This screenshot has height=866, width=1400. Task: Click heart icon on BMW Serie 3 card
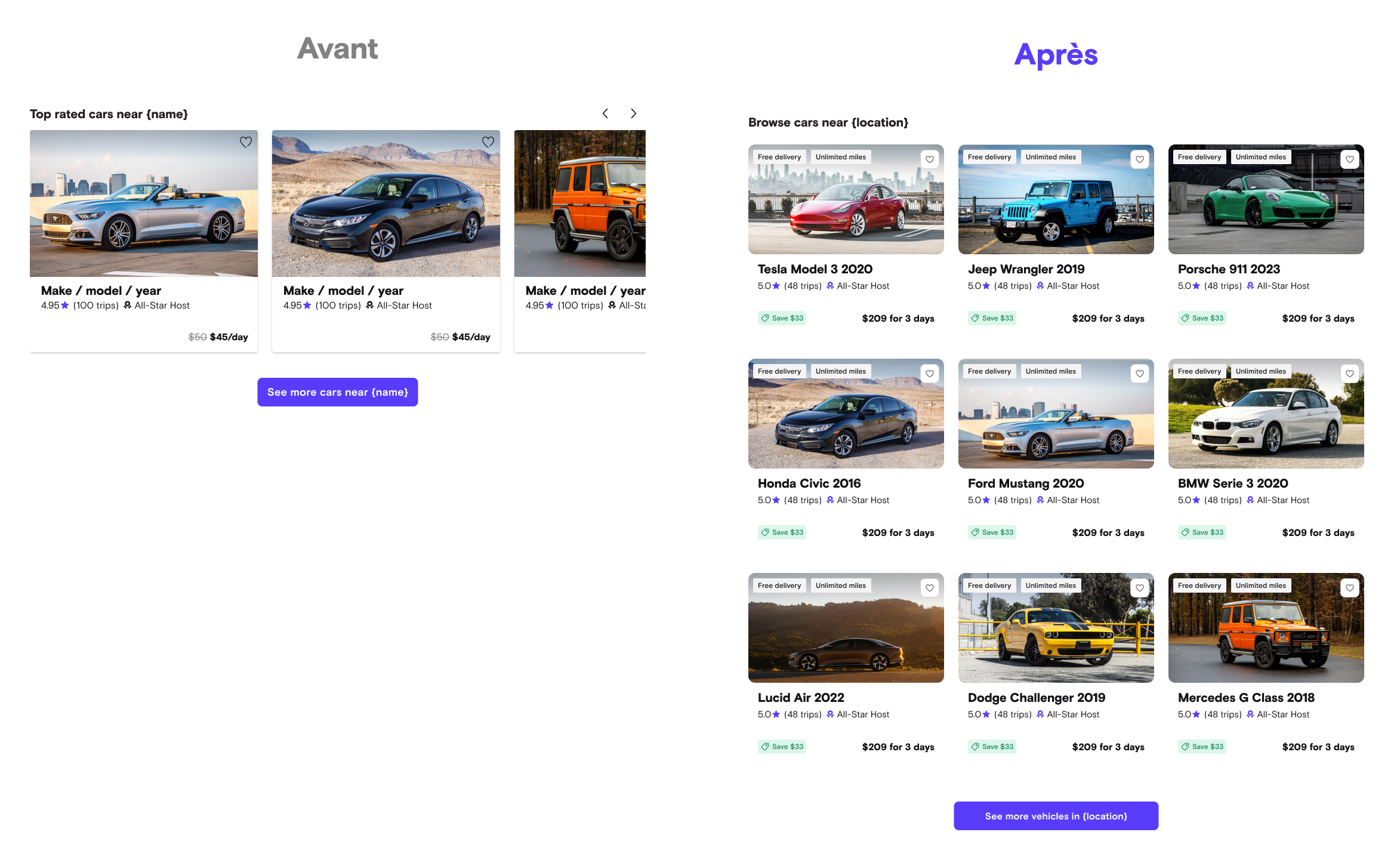(x=1350, y=374)
